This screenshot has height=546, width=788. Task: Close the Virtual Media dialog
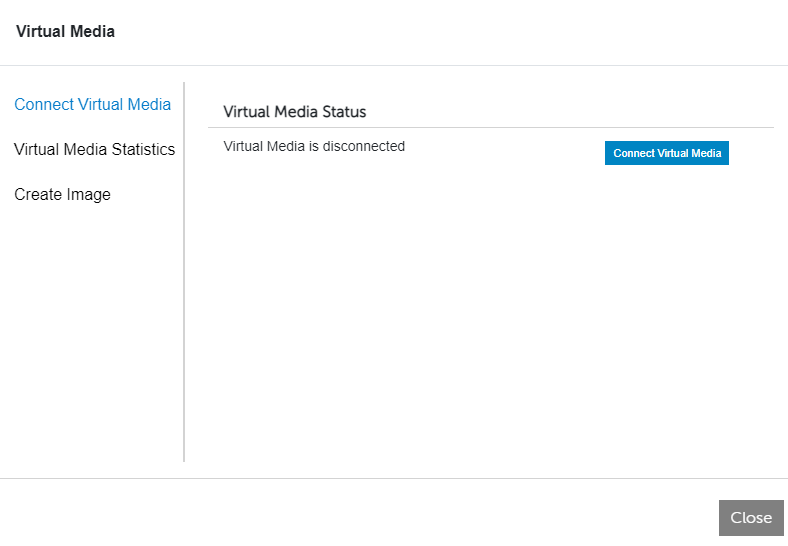[x=750, y=517]
